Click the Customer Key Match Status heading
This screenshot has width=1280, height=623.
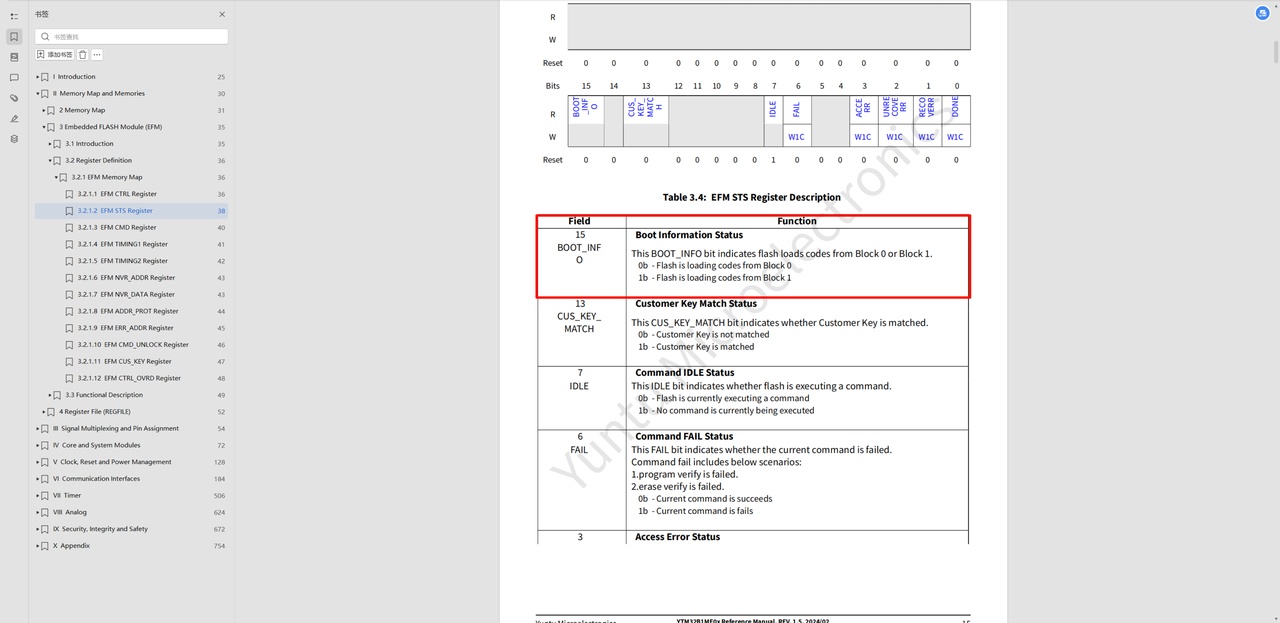696,303
